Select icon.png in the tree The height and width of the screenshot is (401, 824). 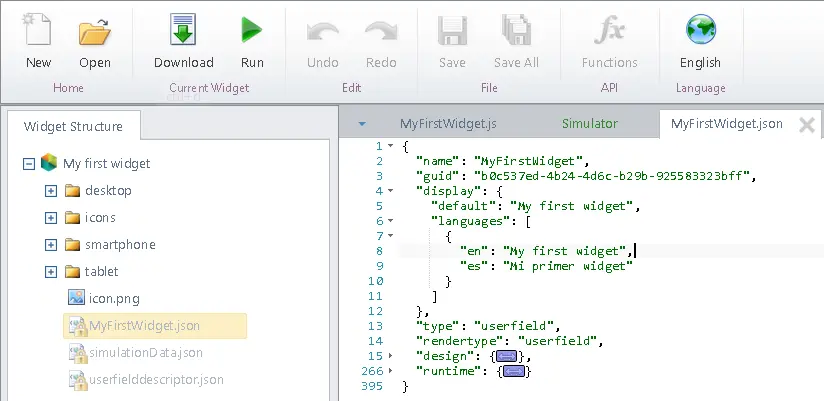(114, 299)
